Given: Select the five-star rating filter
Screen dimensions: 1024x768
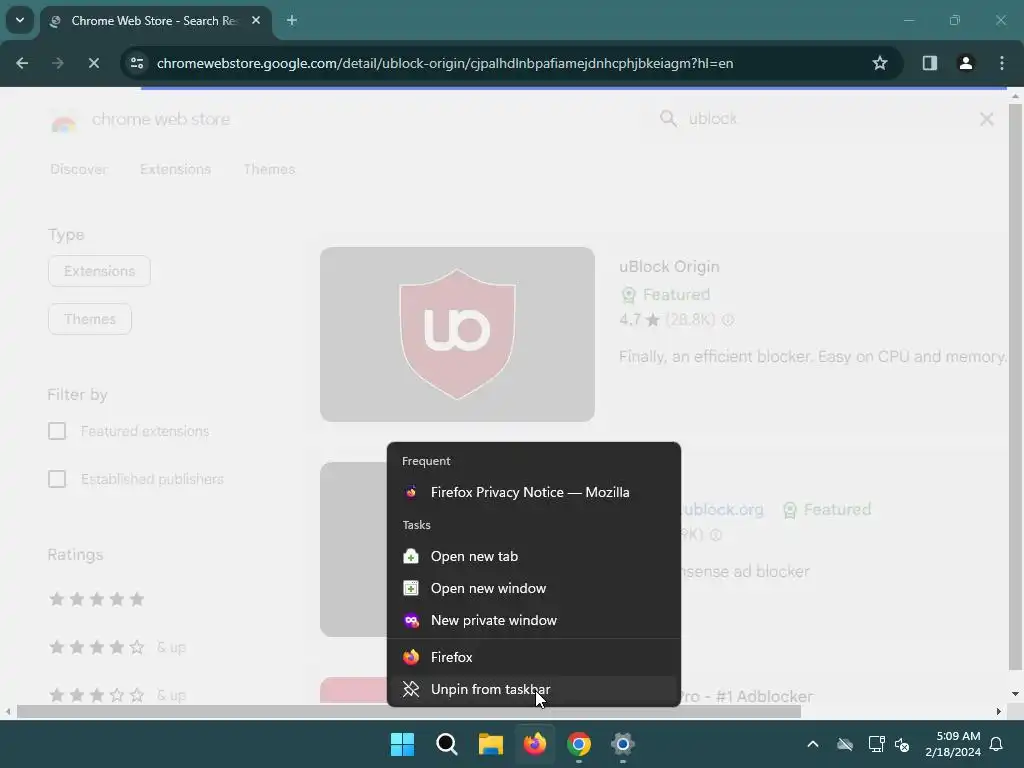Looking at the screenshot, I should coord(97,599).
